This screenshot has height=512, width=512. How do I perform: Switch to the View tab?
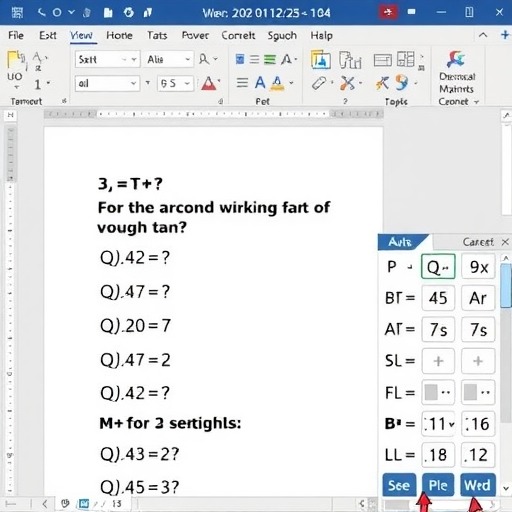[x=81, y=35]
